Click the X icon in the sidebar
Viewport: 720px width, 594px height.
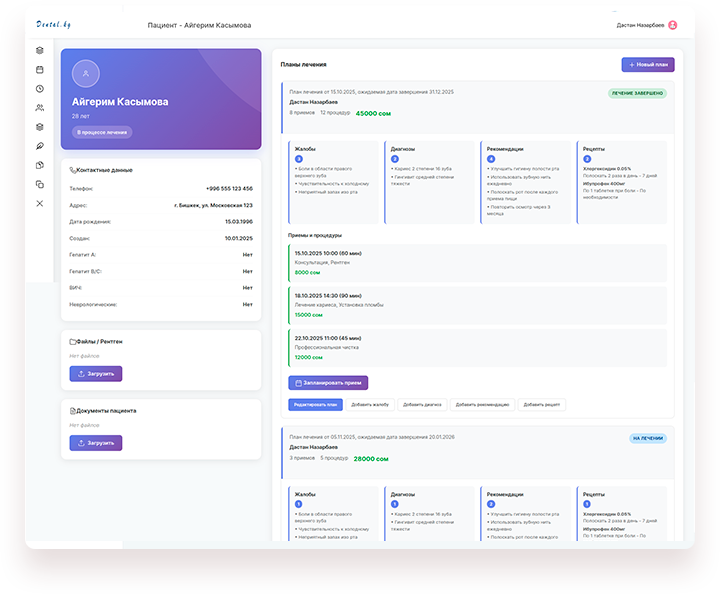pos(40,203)
